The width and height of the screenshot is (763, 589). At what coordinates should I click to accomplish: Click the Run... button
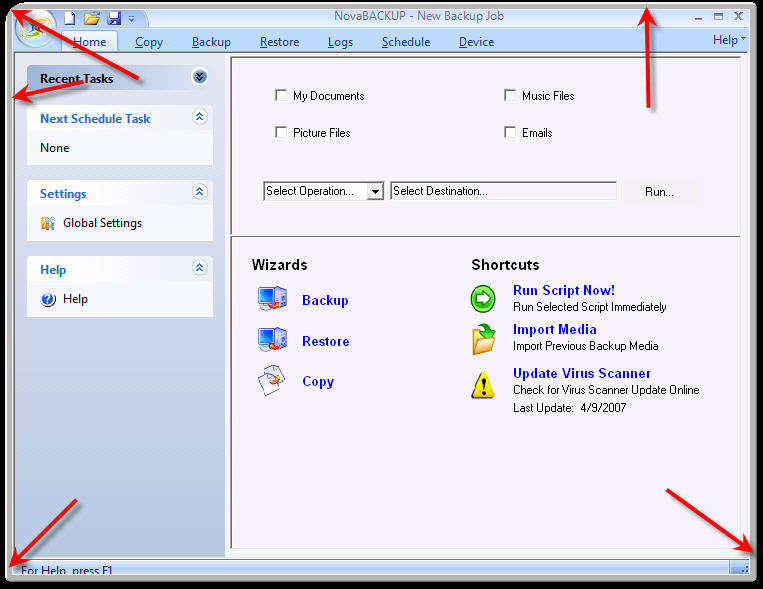click(659, 192)
